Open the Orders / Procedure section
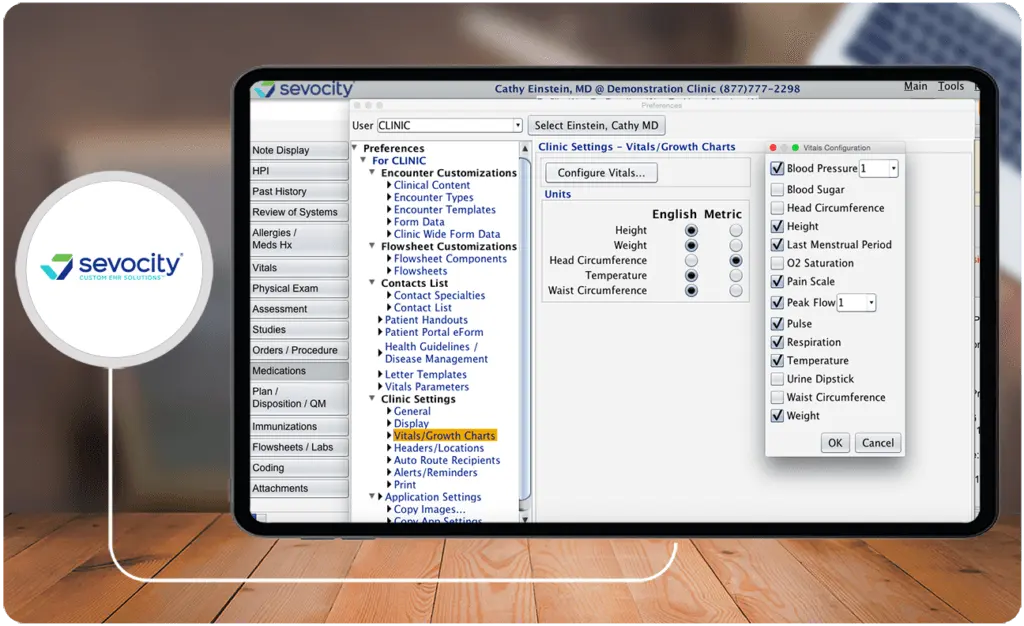 tap(299, 351)
